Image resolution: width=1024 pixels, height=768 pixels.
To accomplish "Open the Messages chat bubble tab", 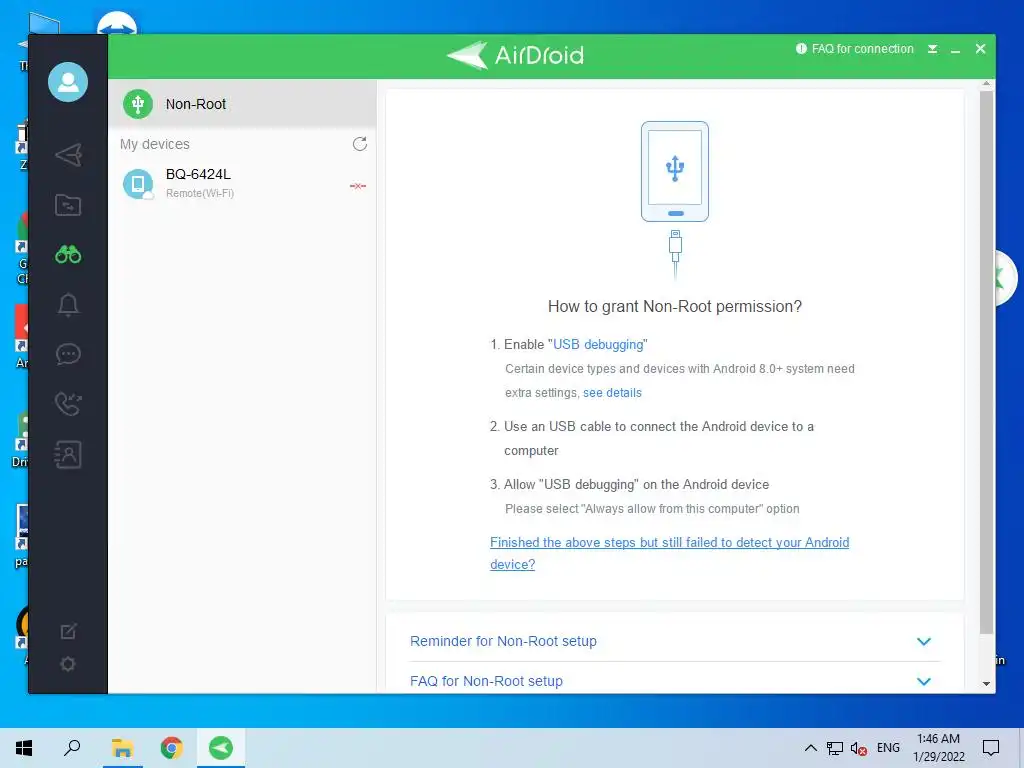I will coord(68,354).
